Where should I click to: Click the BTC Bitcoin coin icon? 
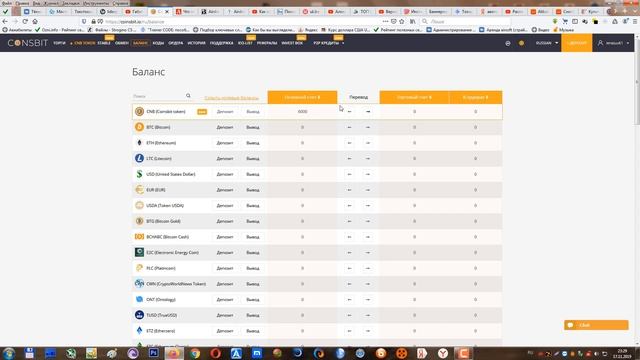140,127
